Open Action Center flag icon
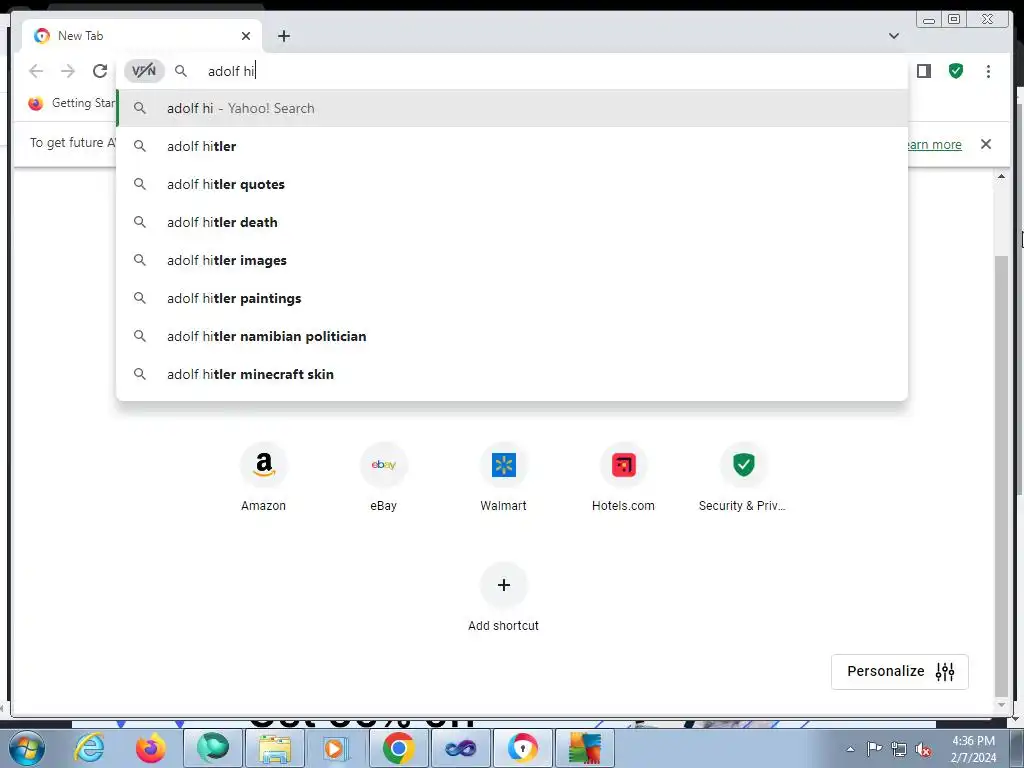1024x768 pixels. [x=874, y=748]
